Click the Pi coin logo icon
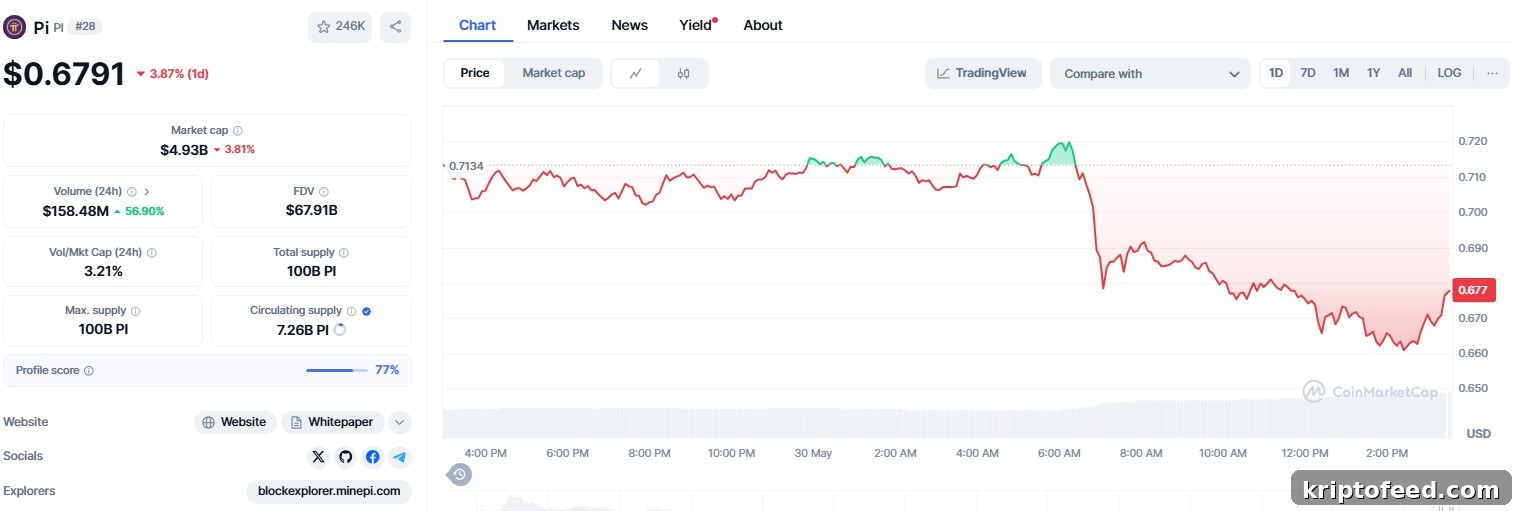Image resolution: width=1513 pixels, height=511 pixels. 14,27
